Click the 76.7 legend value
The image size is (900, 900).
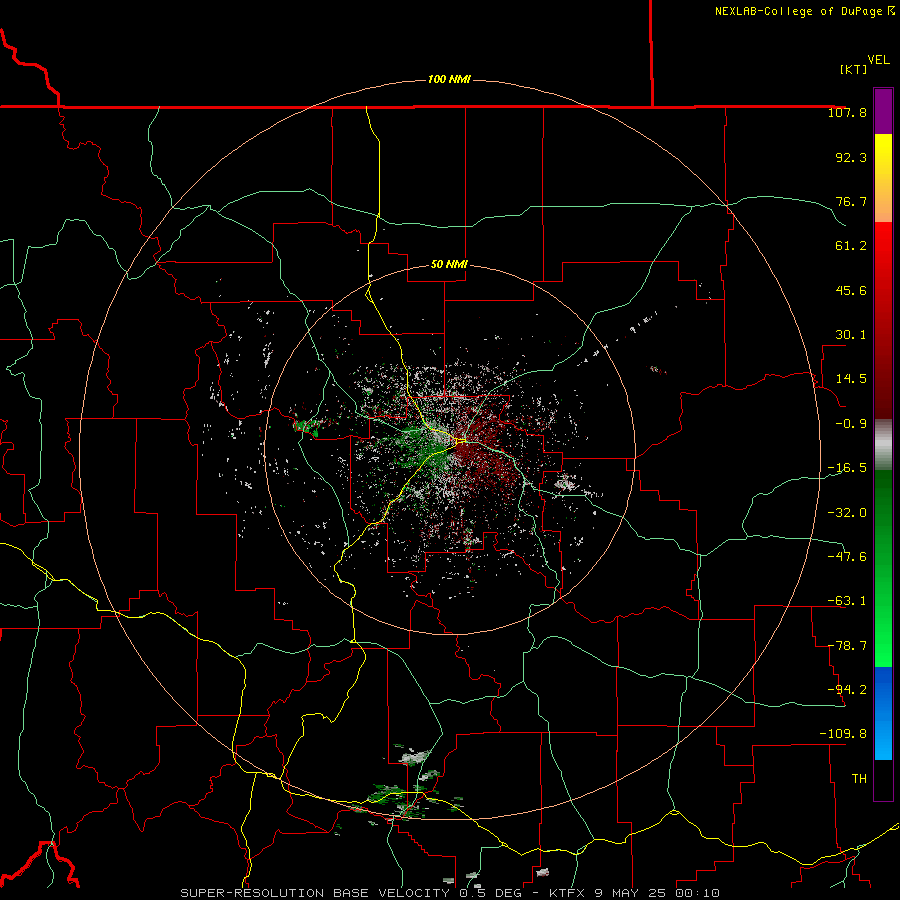tap(851, 201)
